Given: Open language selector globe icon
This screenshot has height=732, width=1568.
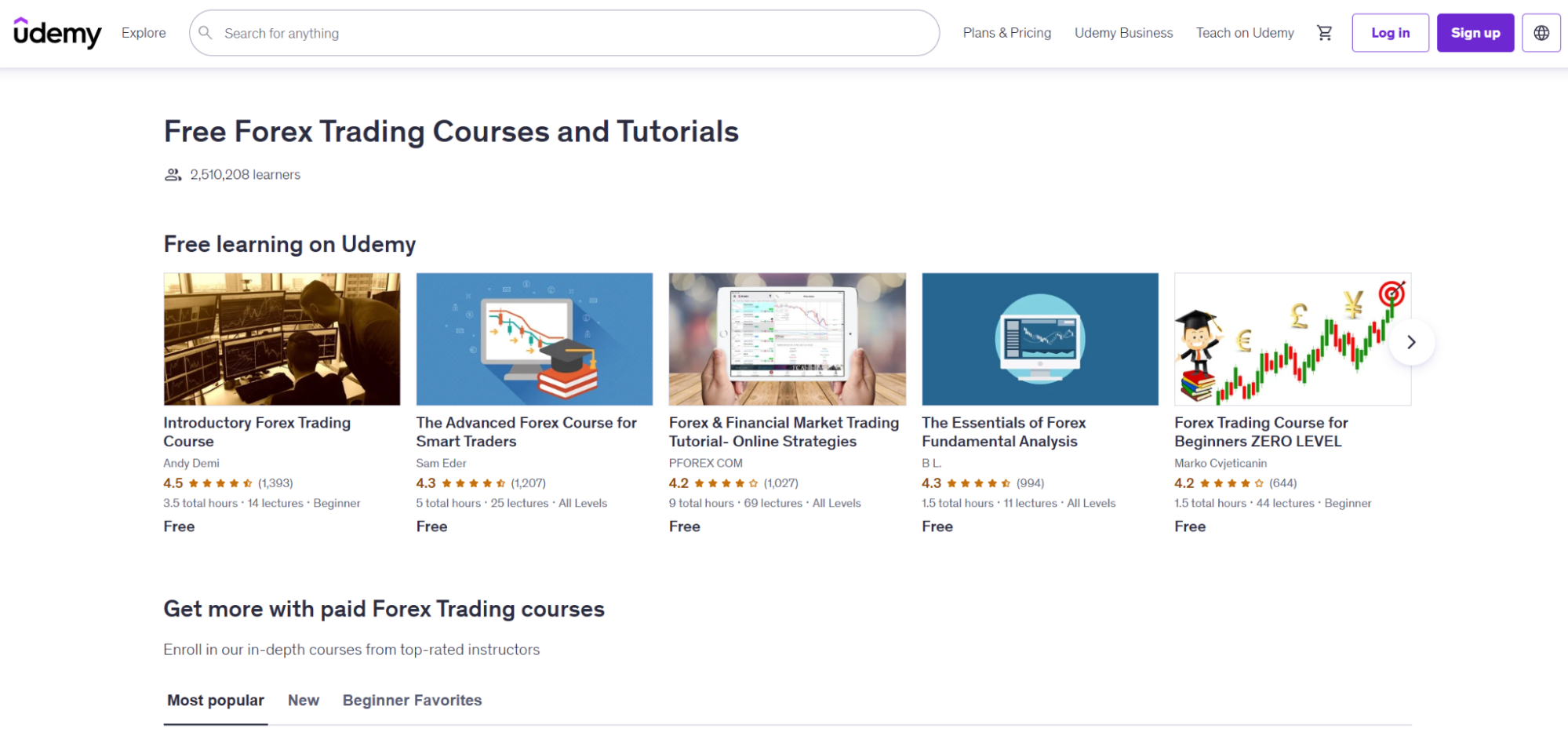Looking at the screenshot, I should point(1541,33).
